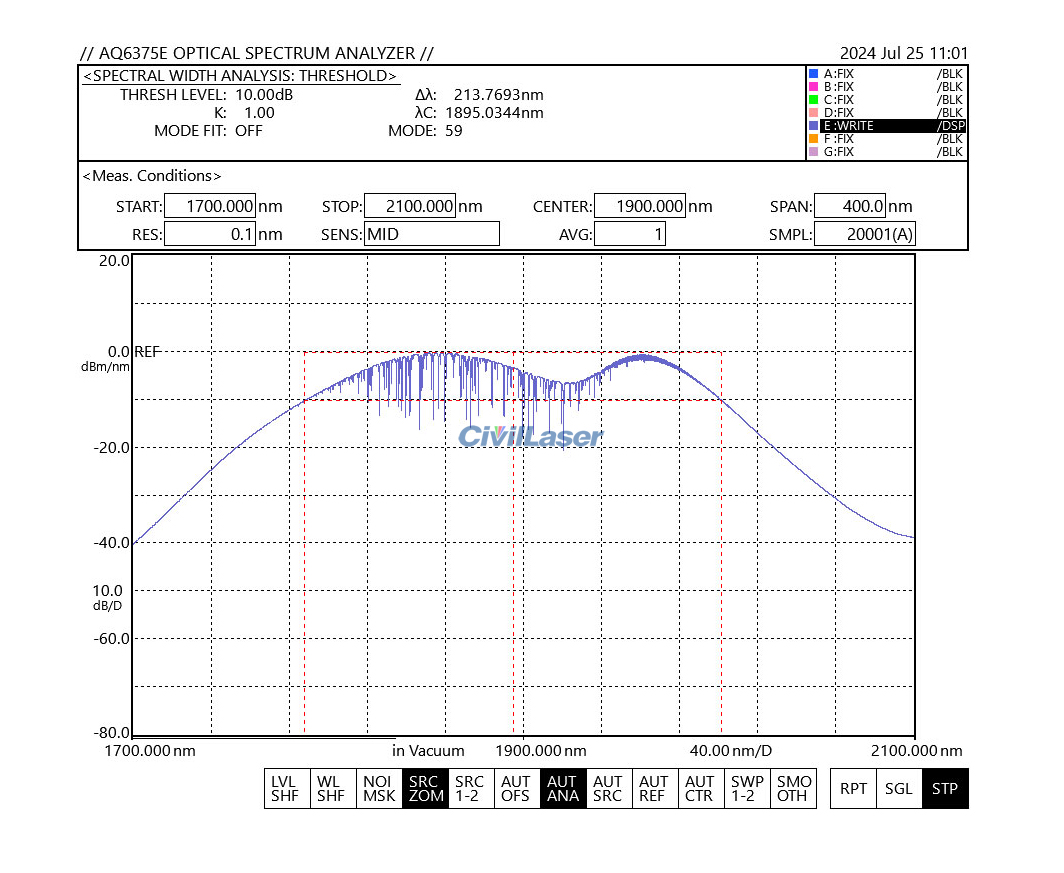Open the SMO OTH options key
The image size is (1064, 873).
794,788
